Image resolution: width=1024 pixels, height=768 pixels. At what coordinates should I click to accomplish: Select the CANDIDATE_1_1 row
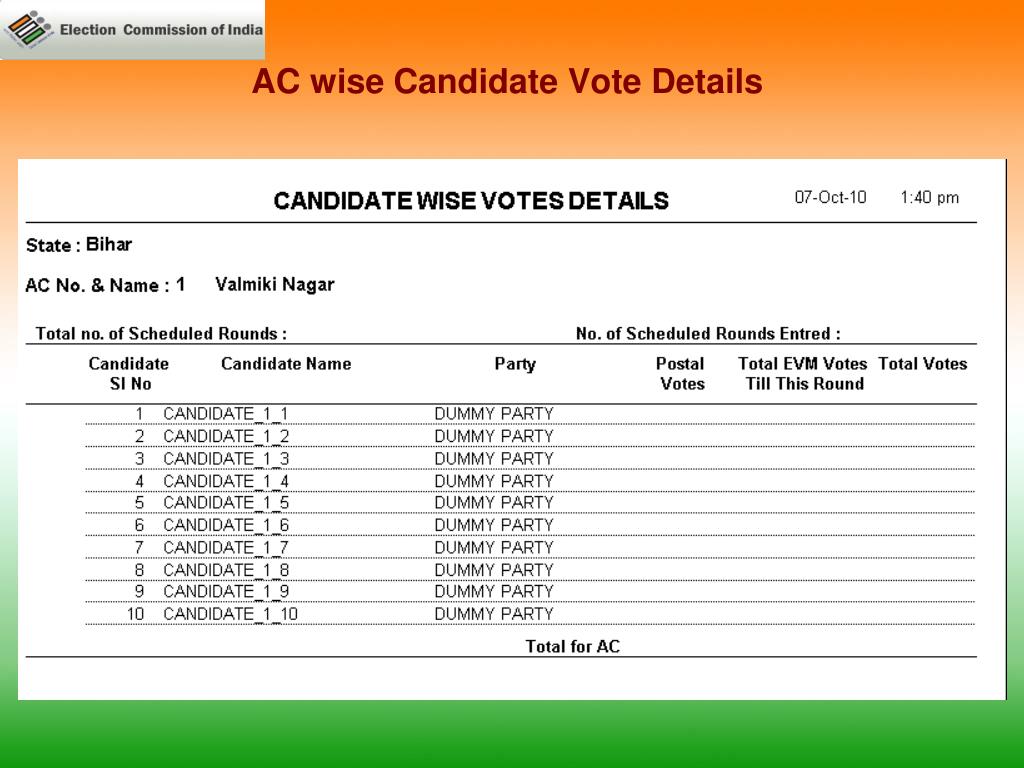click(x=530, y=414)
